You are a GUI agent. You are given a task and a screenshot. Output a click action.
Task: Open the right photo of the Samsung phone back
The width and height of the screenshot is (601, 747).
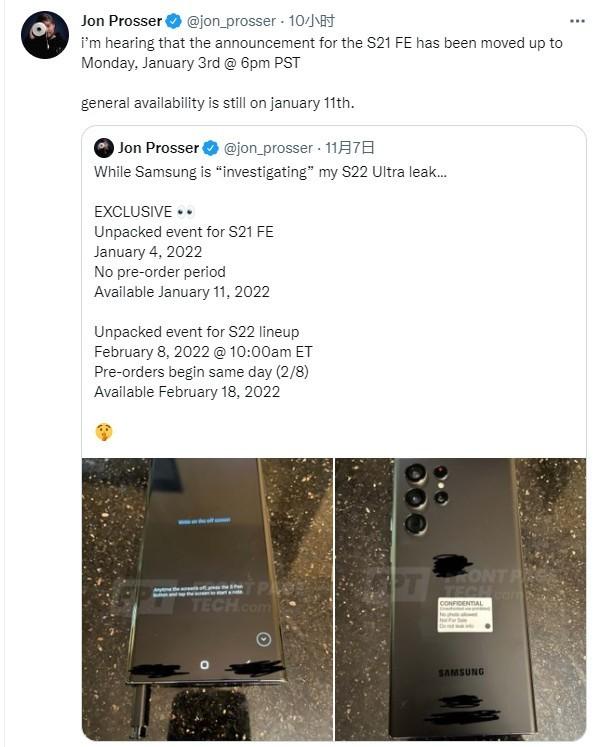(x=461, y=599)
